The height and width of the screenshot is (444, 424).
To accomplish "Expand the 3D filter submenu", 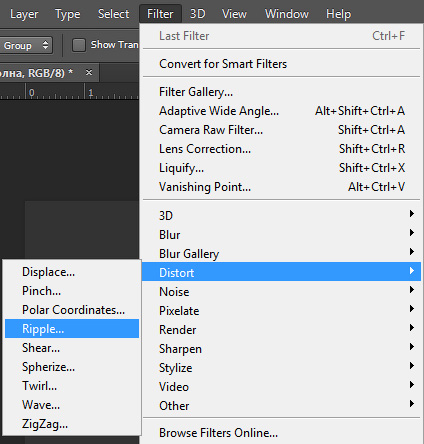I will coord(281,216).
